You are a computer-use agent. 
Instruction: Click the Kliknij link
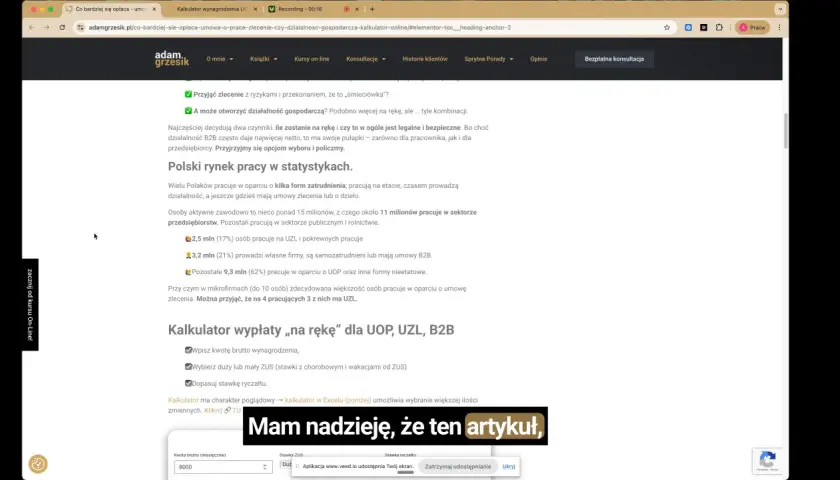click(x=213, y=410)
